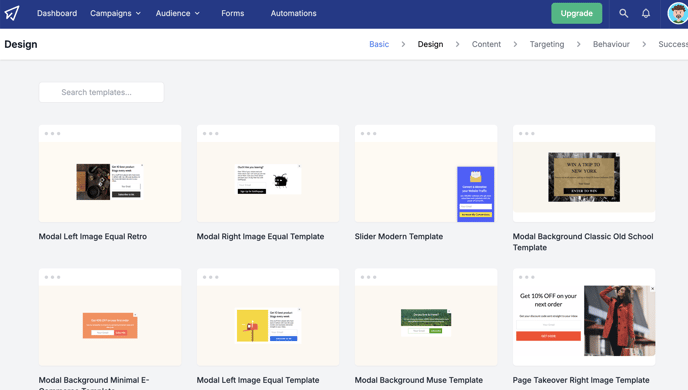
Task: Go back to the Basic step
Action: [379, 44]
